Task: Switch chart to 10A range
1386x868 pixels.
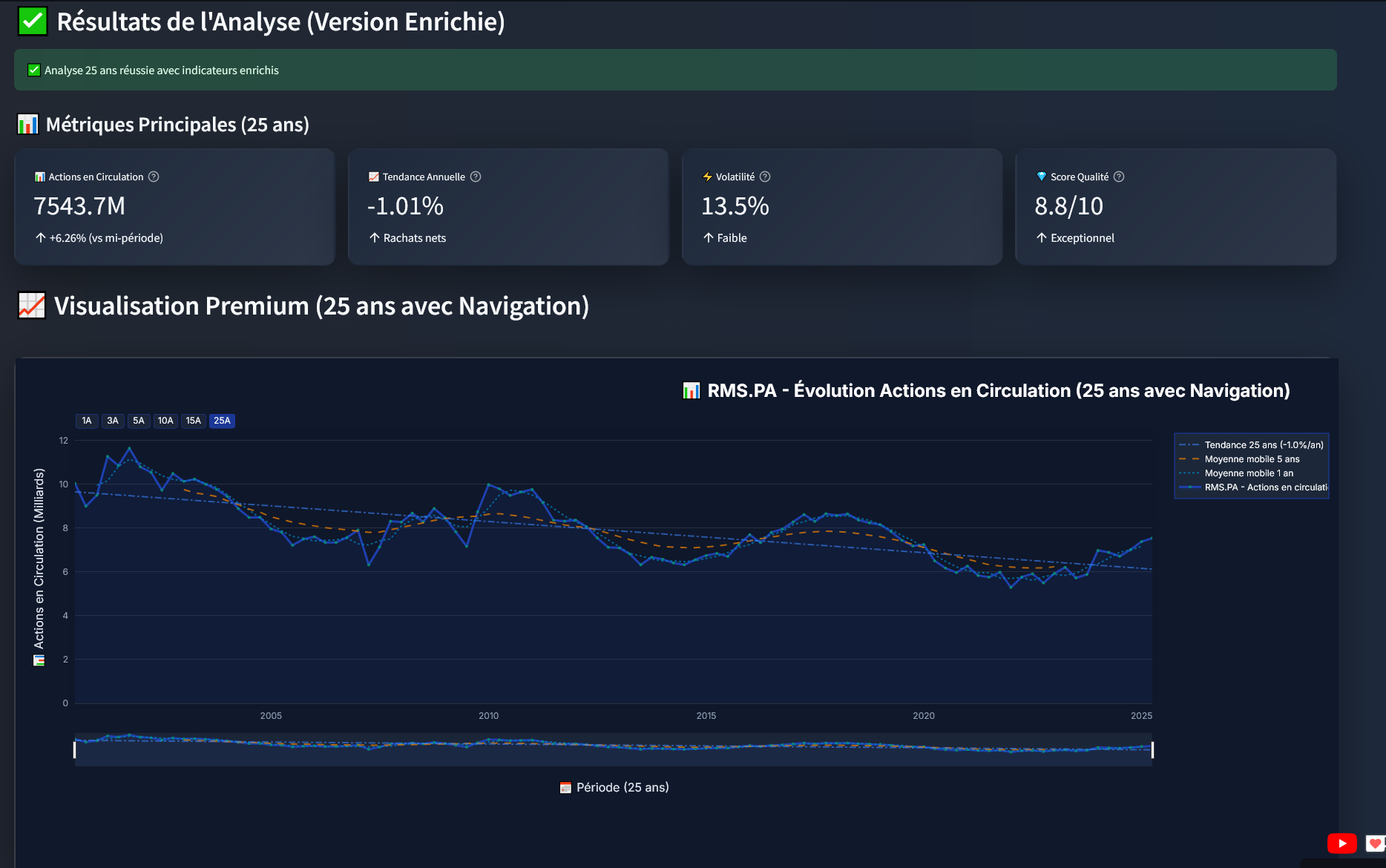Action: (165, 421)
